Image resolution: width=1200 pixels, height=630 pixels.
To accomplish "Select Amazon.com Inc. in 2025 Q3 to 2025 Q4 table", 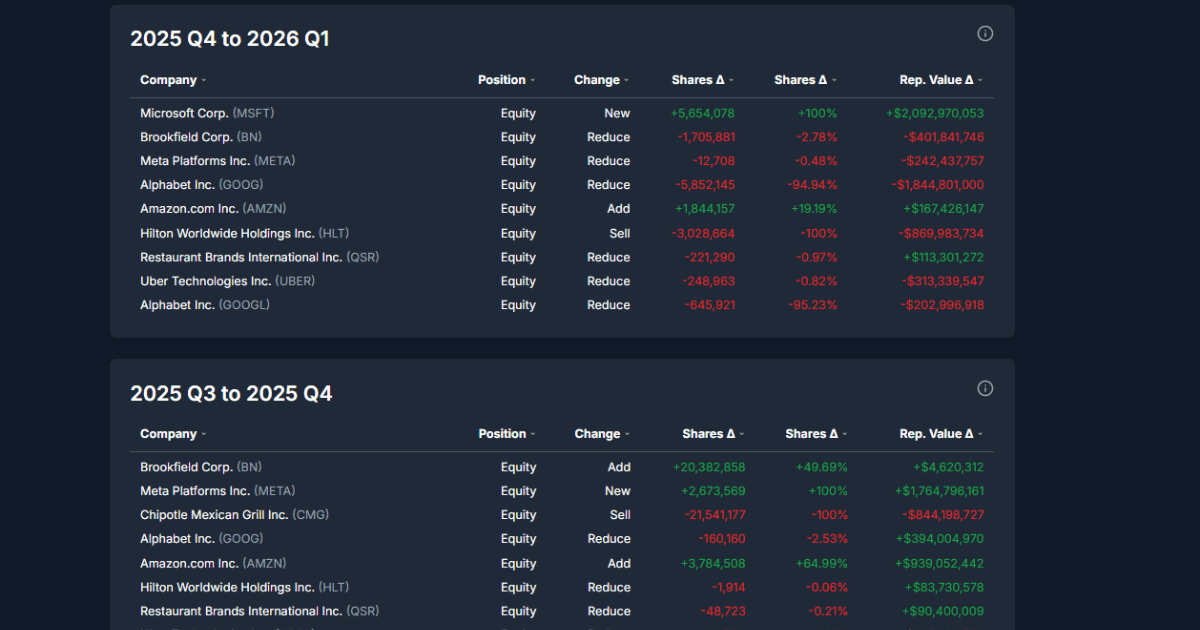I will (562, 563).
